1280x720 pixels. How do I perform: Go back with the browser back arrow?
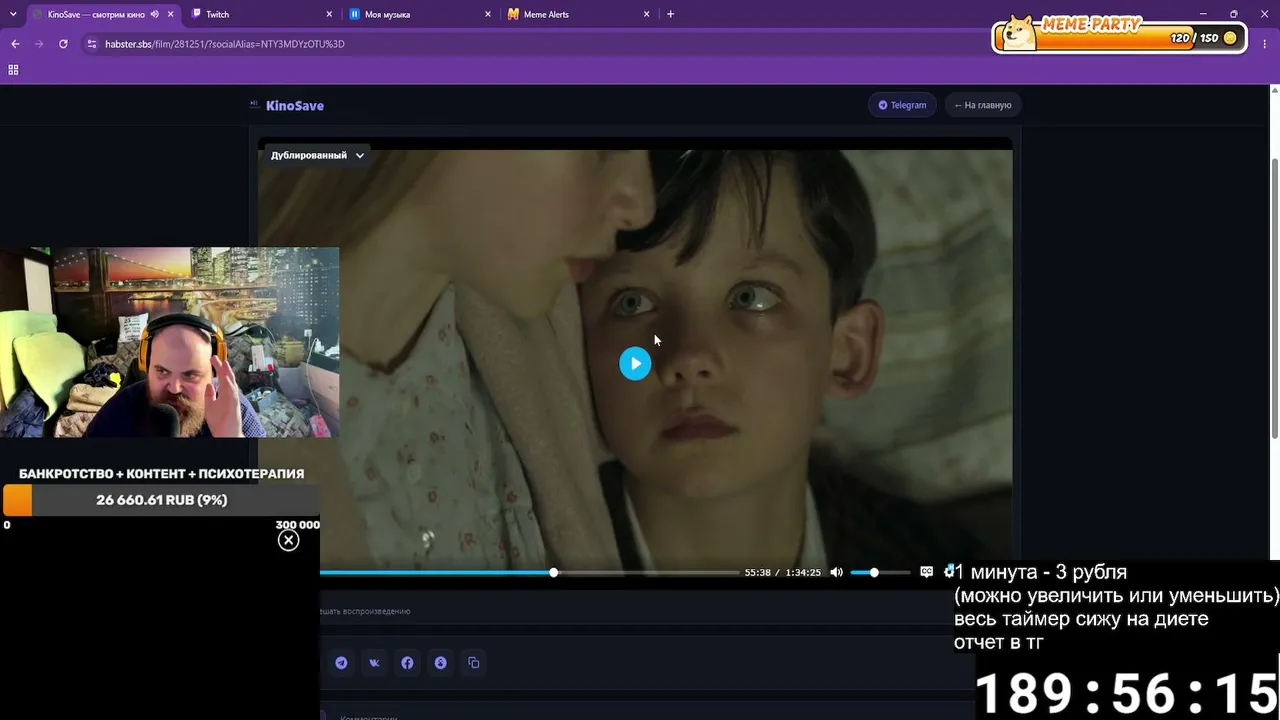[x=15, y=44]
